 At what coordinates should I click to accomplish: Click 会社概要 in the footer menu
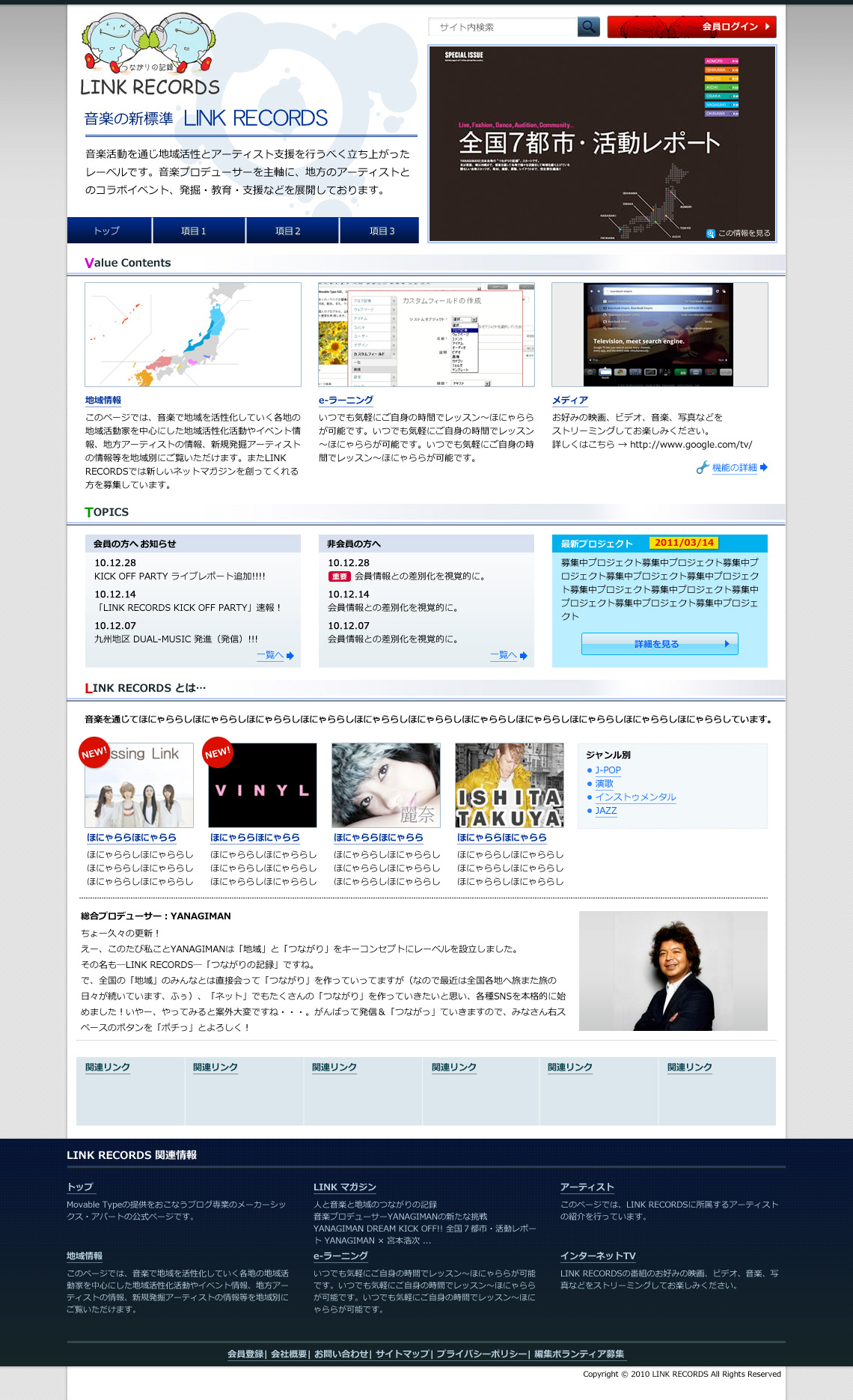tap(289, 1354)
